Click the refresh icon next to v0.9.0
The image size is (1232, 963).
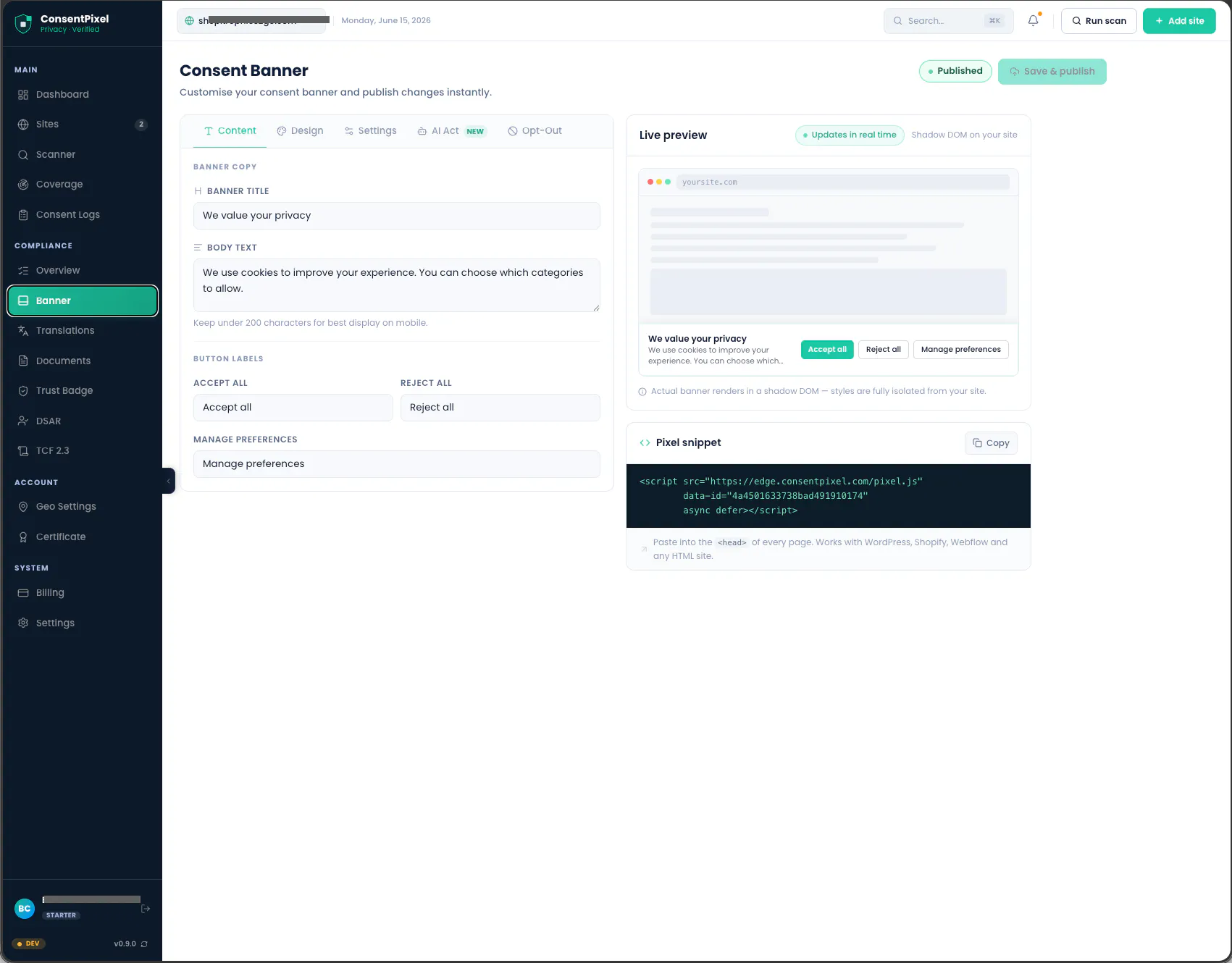144,944
